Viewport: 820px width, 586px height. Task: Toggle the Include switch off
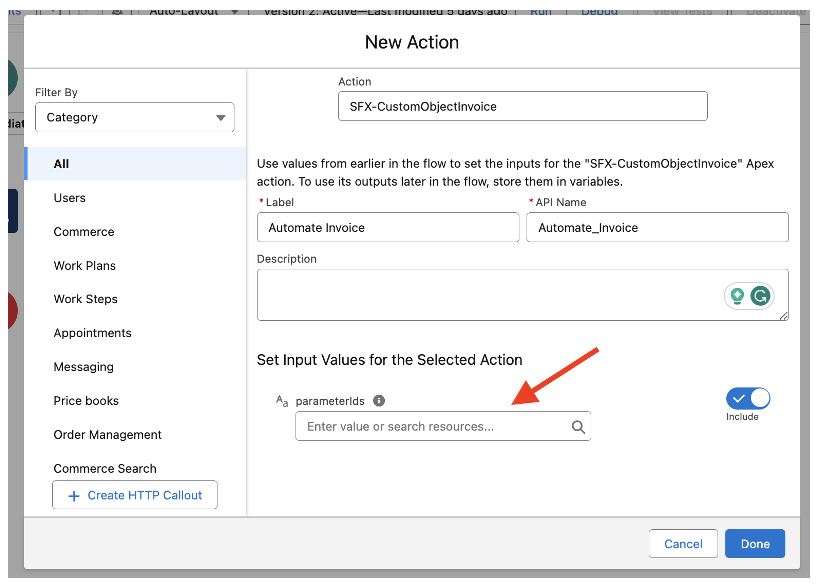pos(748,399)
